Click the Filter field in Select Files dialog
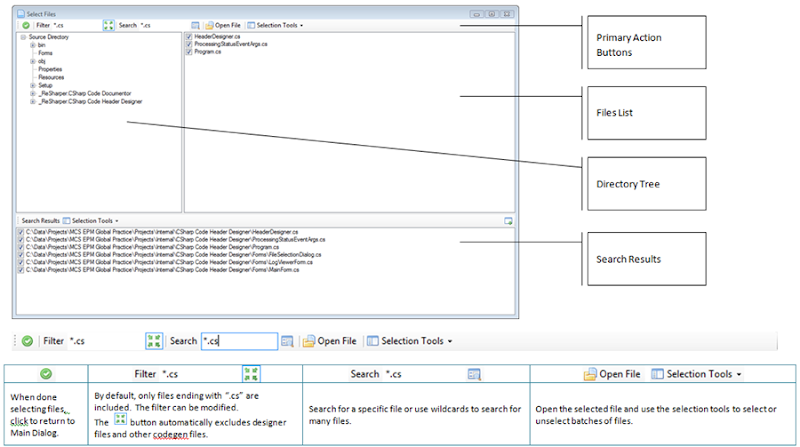Image resolution: width=800 pixels, height=447 pixels. click(77, 25)
